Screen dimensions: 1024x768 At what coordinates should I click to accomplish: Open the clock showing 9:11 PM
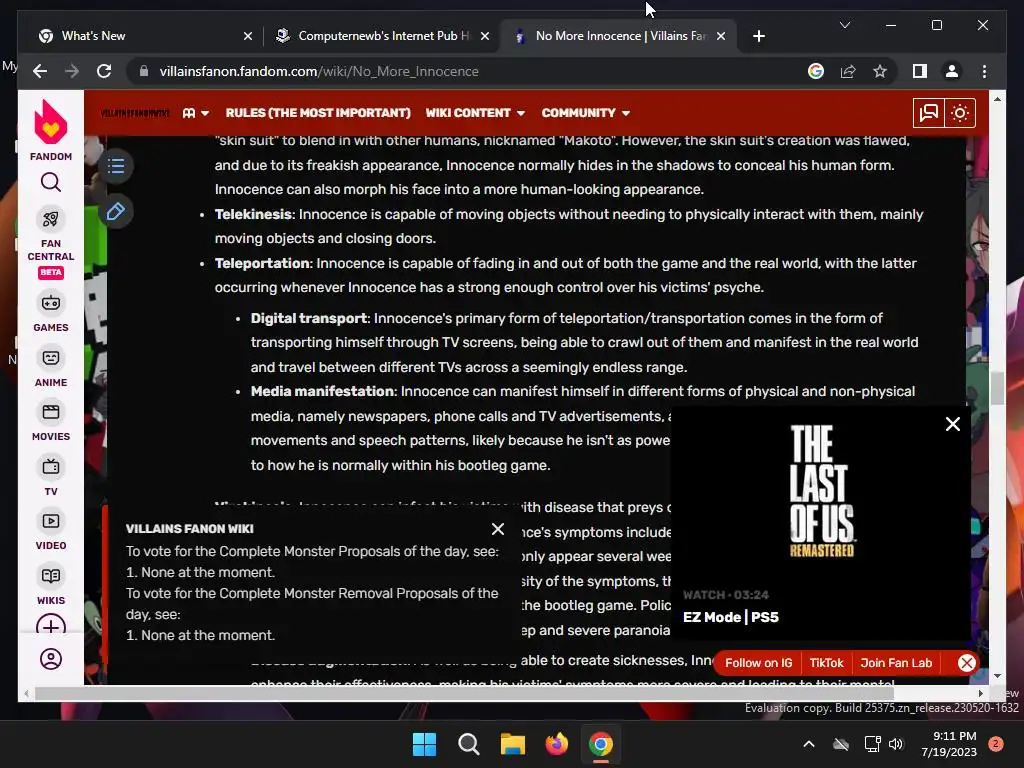click(948, 744)
